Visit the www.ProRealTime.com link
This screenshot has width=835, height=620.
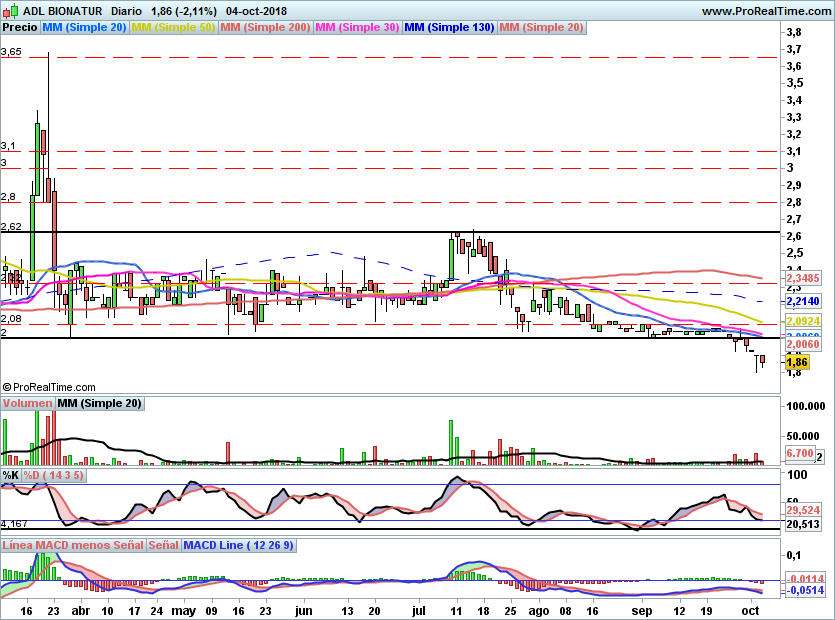coord(766,11)
